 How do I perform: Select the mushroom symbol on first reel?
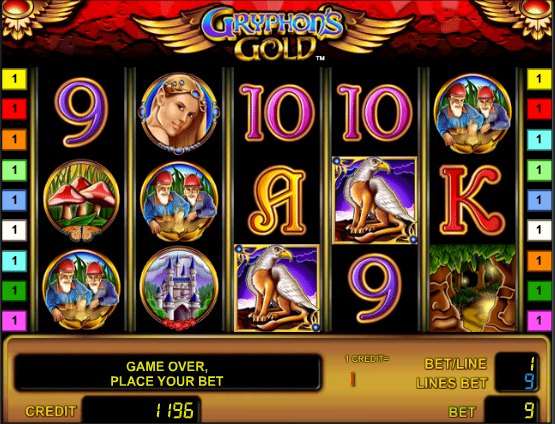coord(81,201)
